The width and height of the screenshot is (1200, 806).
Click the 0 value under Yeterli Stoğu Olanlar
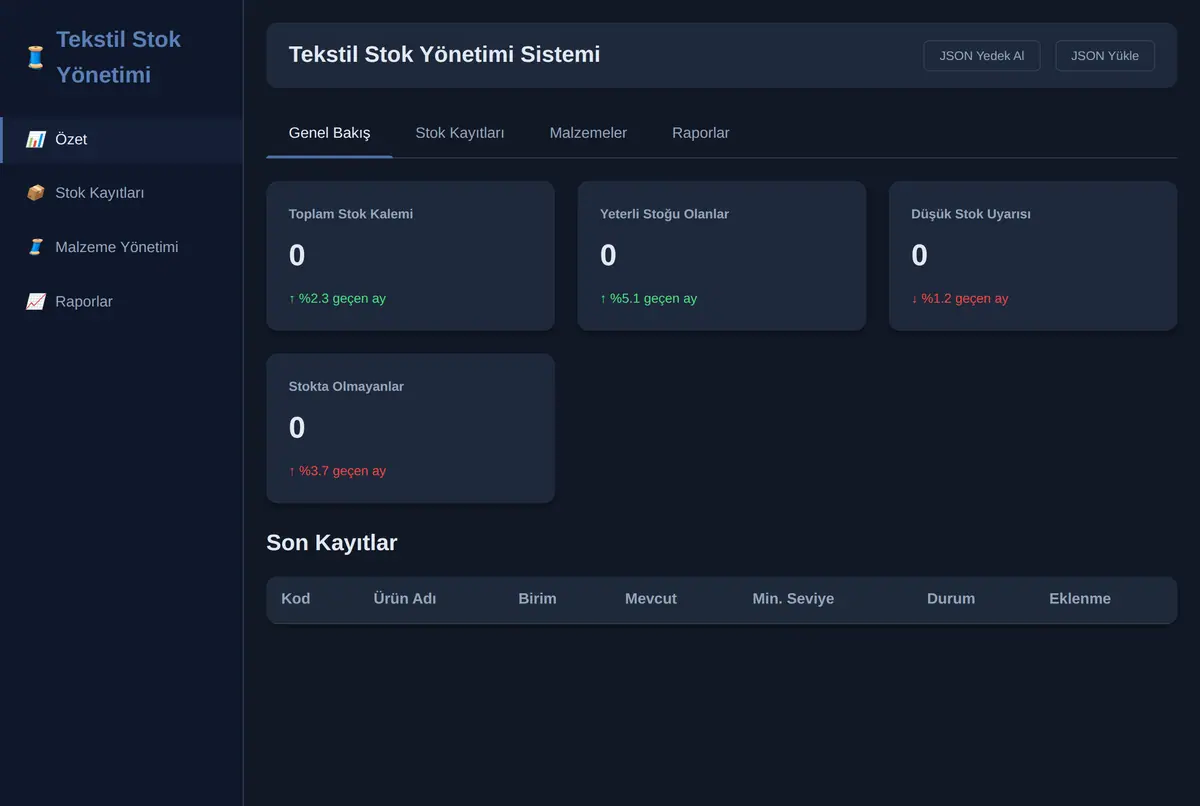608,256
